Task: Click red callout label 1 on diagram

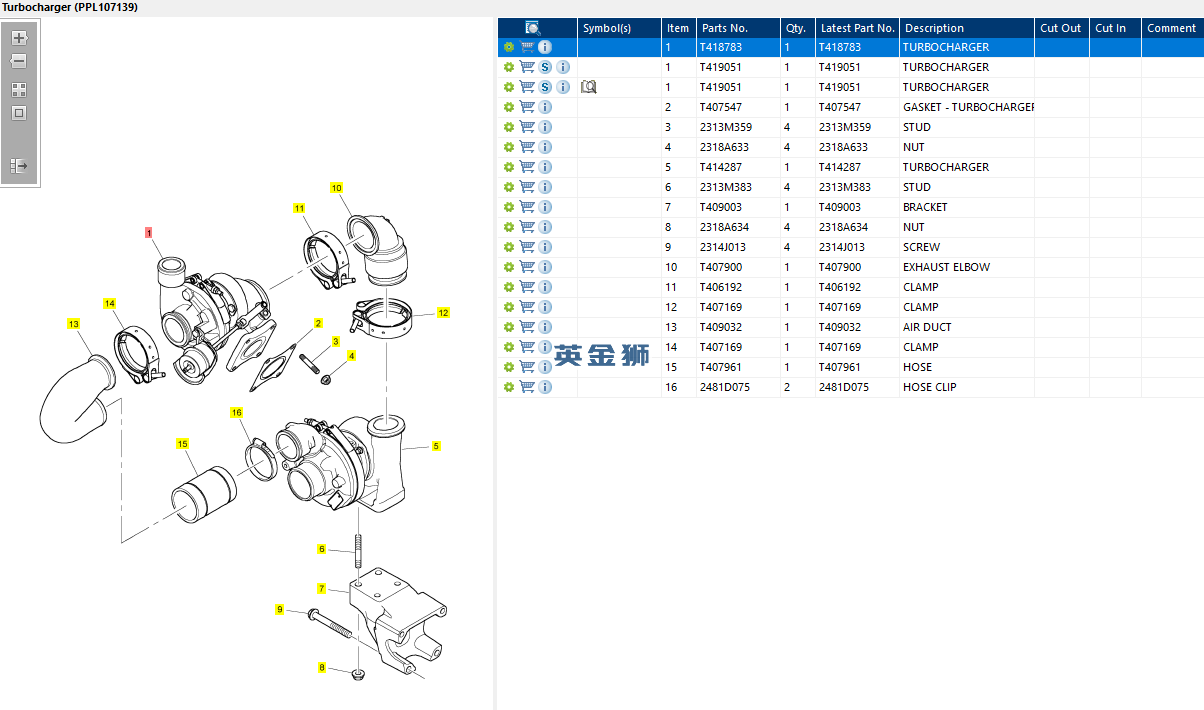Action: coord(149,232)
